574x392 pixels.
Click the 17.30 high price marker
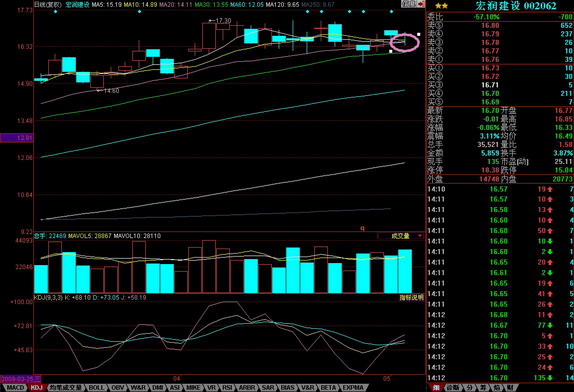(220, 21)
